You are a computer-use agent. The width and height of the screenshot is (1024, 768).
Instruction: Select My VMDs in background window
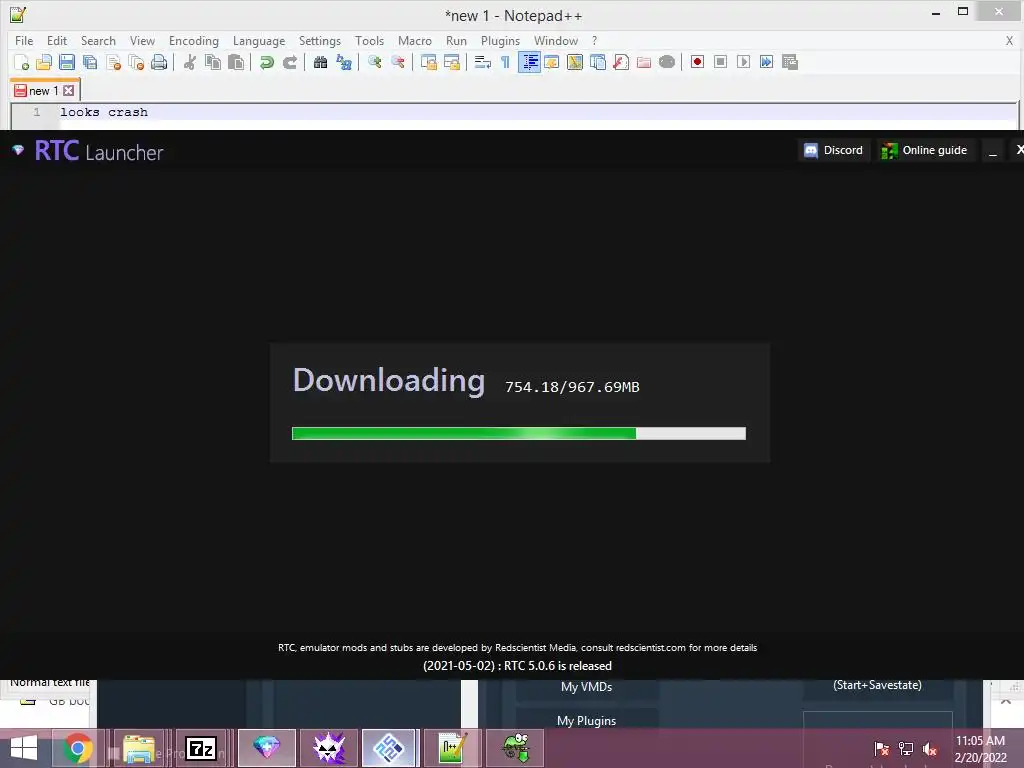(x=586, y=687)
